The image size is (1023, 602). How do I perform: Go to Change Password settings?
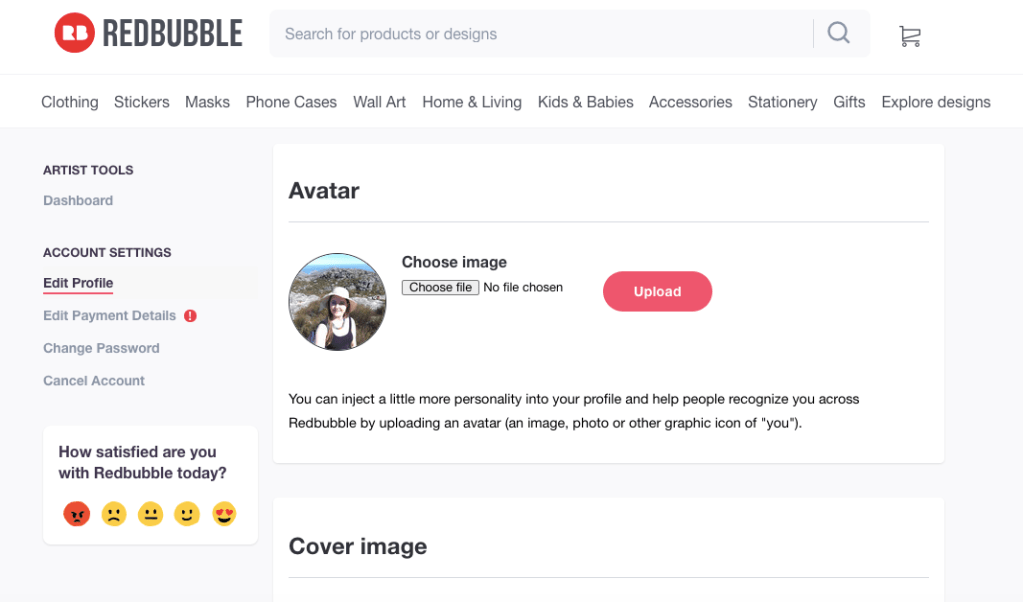click(101, 349)
